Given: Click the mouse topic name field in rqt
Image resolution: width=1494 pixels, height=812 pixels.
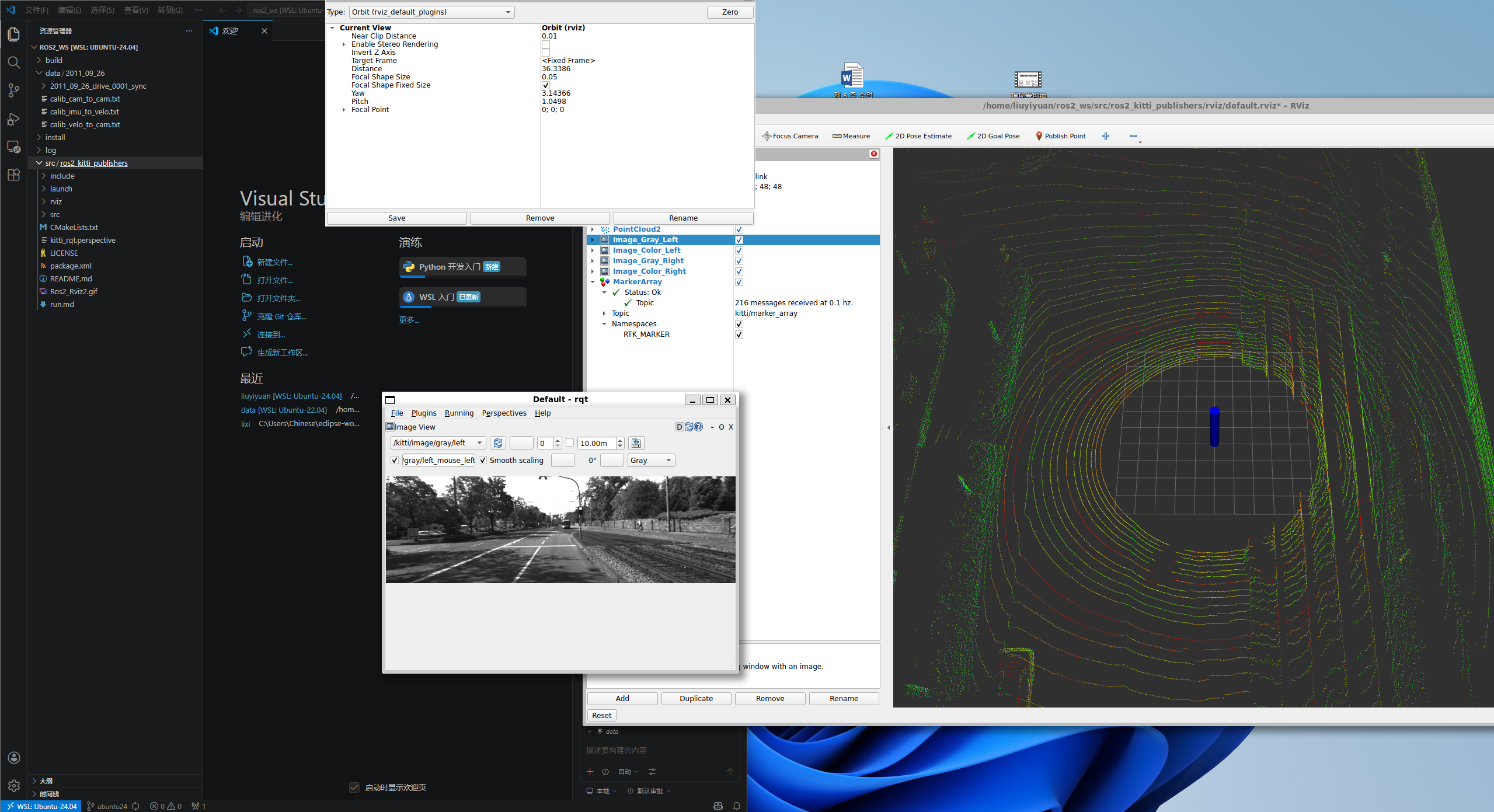Looking at the screenshot, I should (x=438, y=461).
